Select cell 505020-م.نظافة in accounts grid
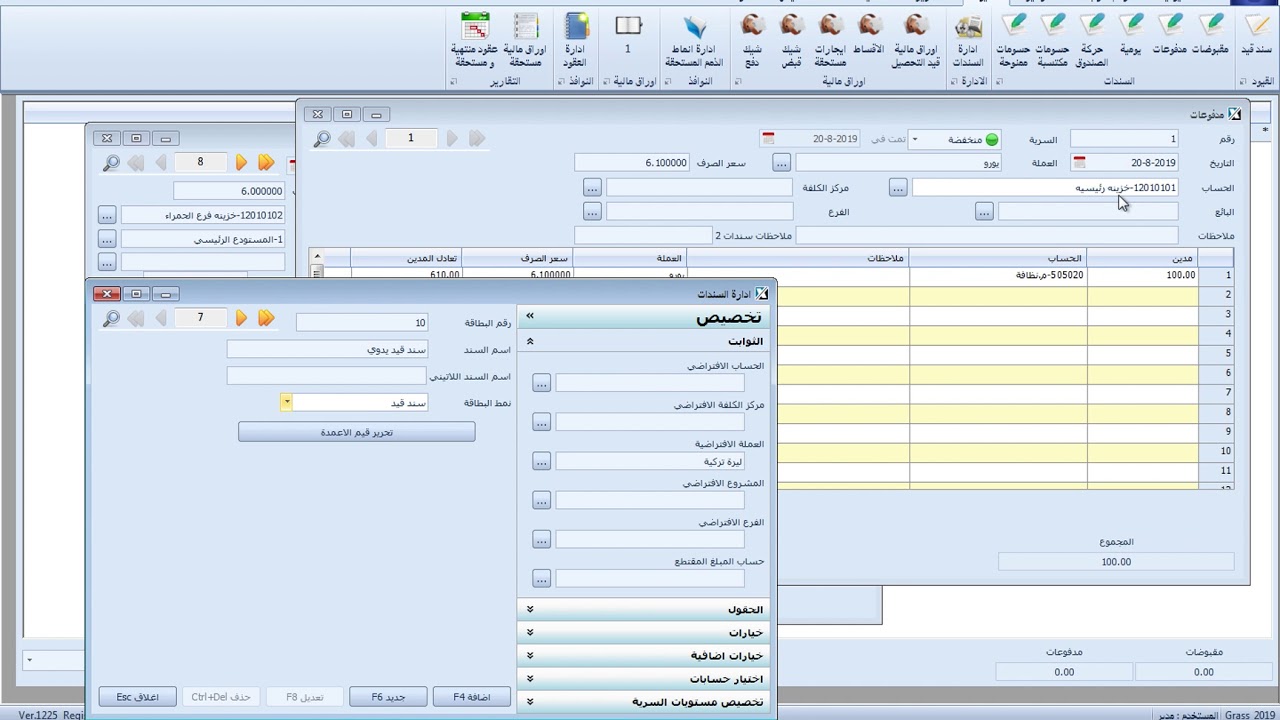The height and width of the screenshot is (720, 1280). click(998, 275)
